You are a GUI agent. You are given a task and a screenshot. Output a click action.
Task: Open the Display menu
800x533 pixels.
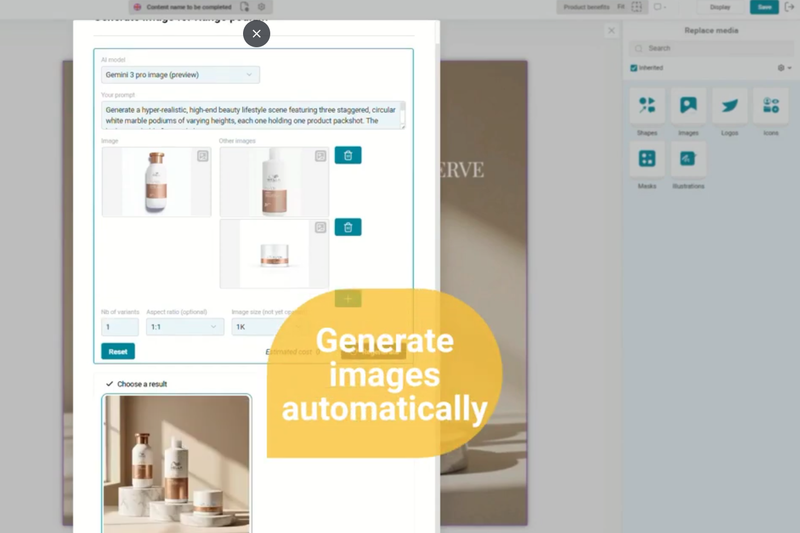(720, 7)
